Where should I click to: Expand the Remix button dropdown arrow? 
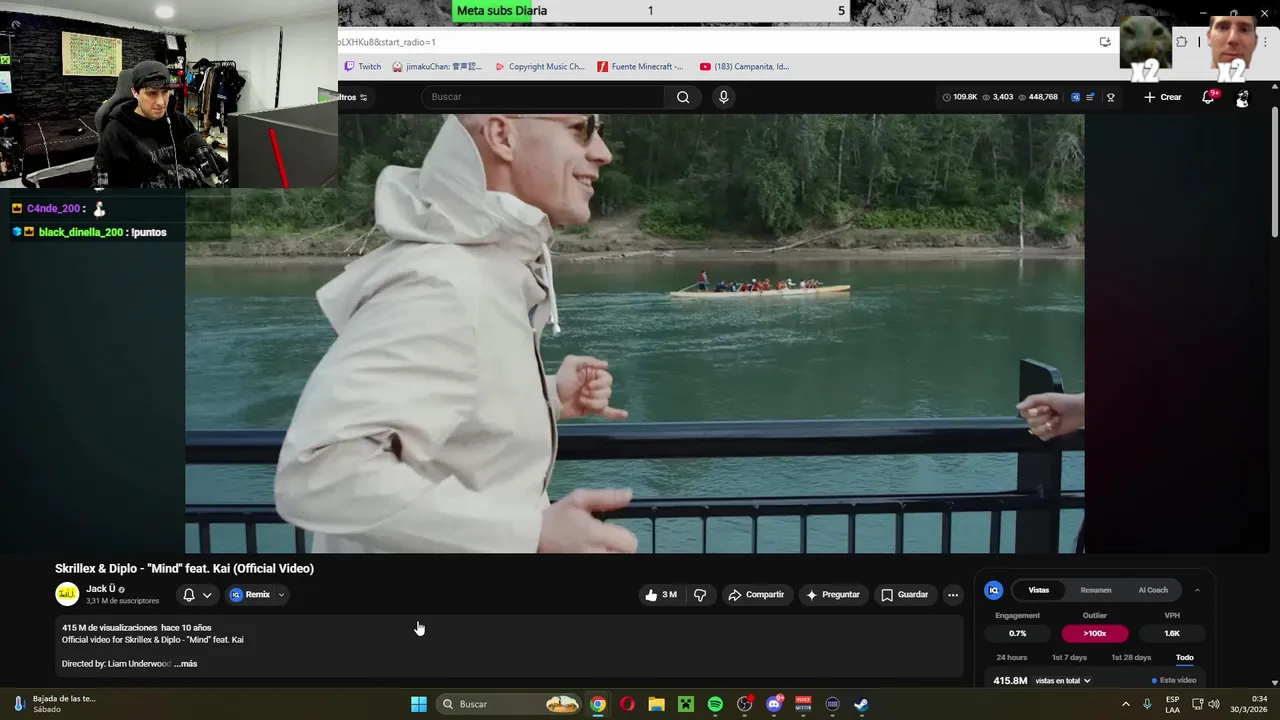coord(281,594)
